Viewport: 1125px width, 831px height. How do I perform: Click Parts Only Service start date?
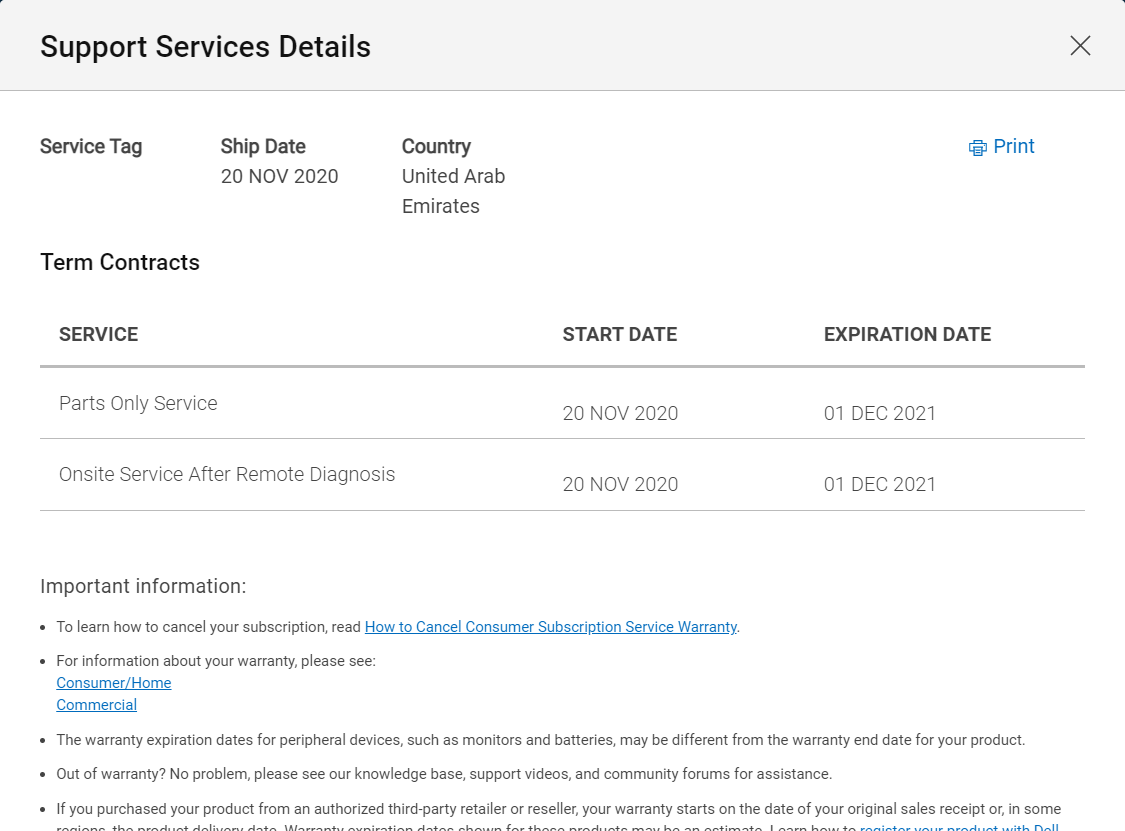point(620,414)
